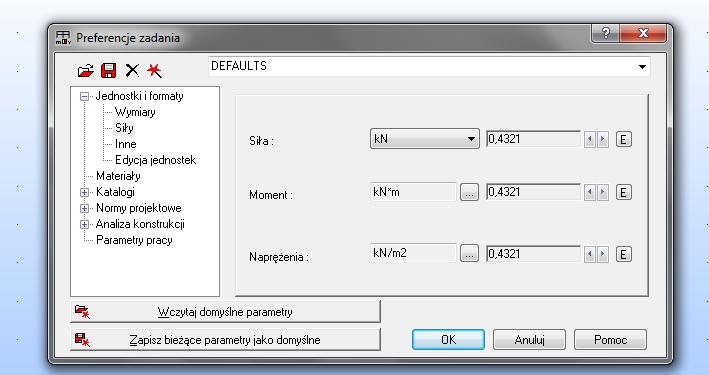Increase Moment decimal places with right arrow
The width and height of the screenshot is (709, 375).
click(602, 193)
